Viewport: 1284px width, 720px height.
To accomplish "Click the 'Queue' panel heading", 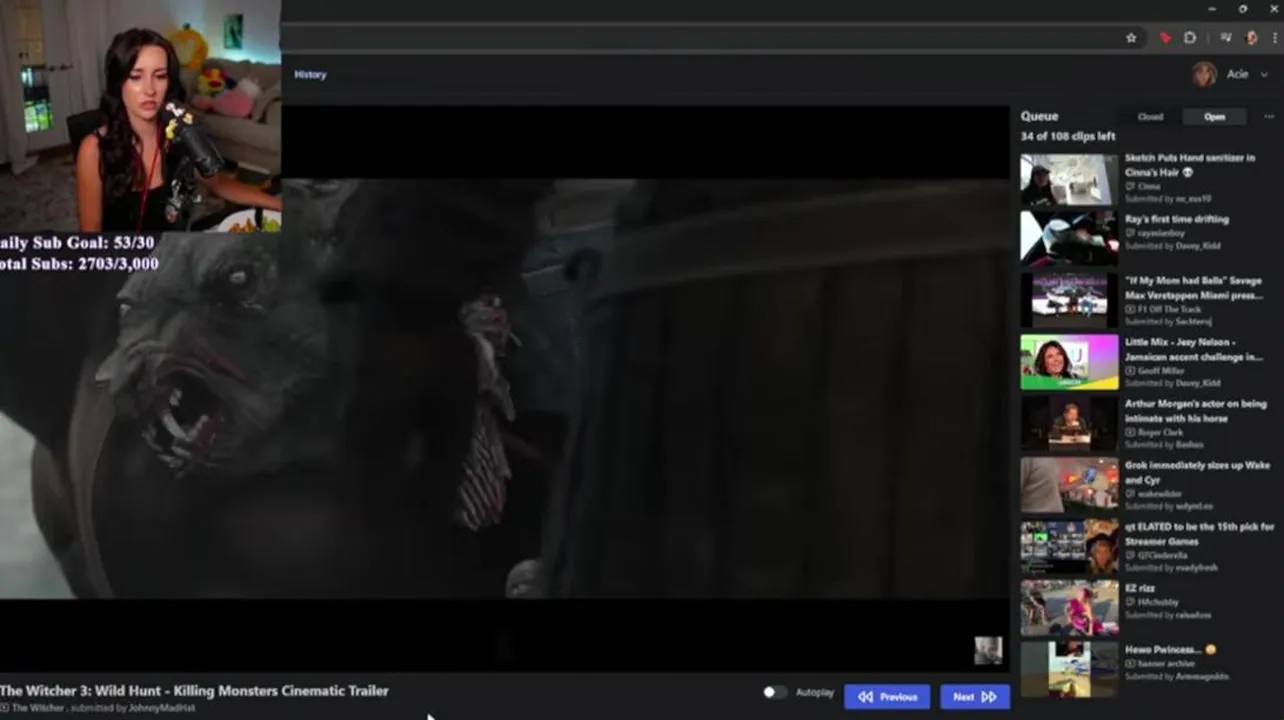I will pyautogui.click(x=1039, y=116).
